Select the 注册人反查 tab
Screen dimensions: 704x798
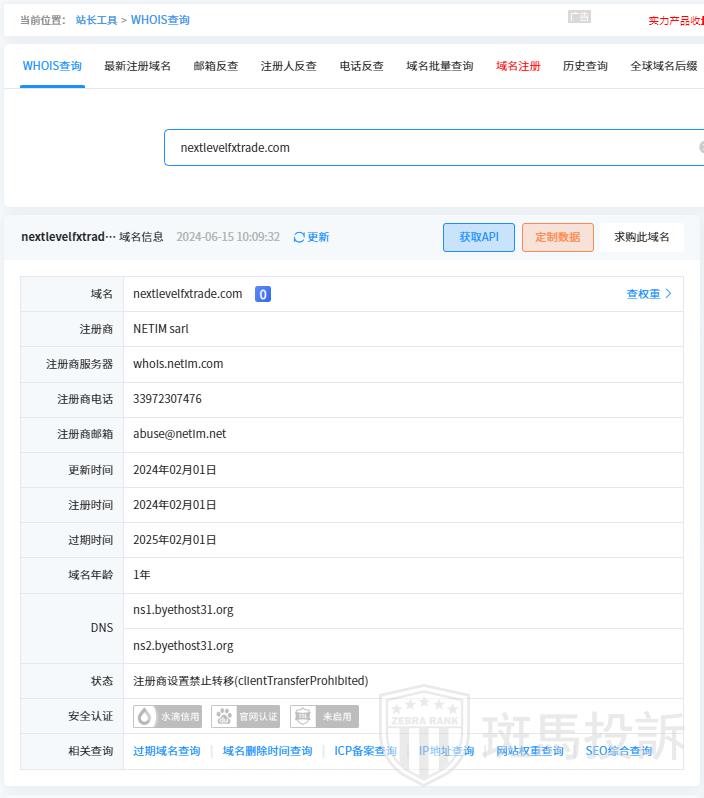288,66
